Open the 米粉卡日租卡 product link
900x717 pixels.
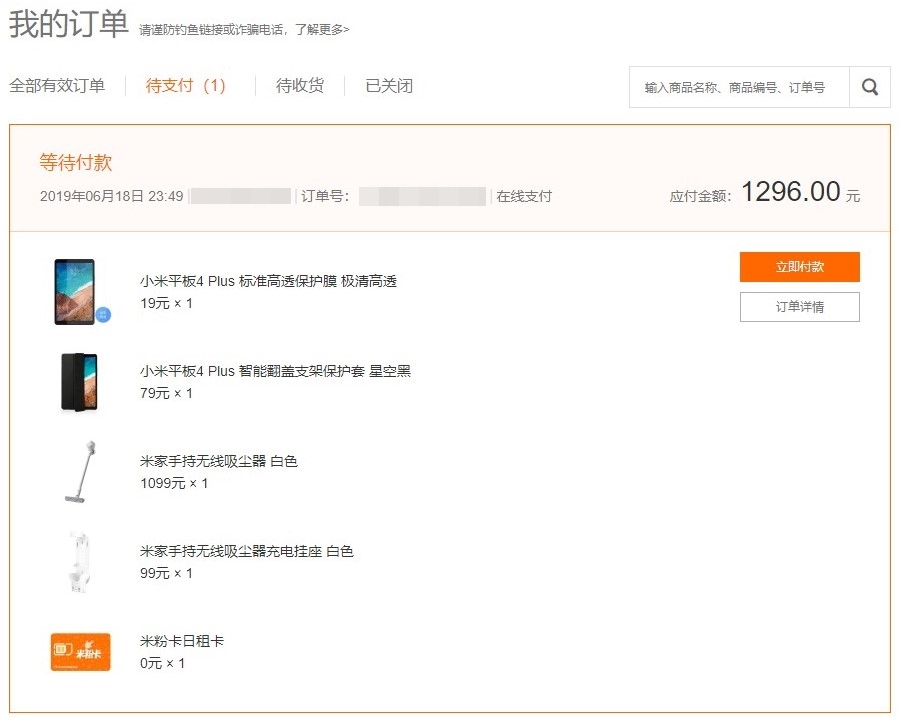(x=181, y=641)
